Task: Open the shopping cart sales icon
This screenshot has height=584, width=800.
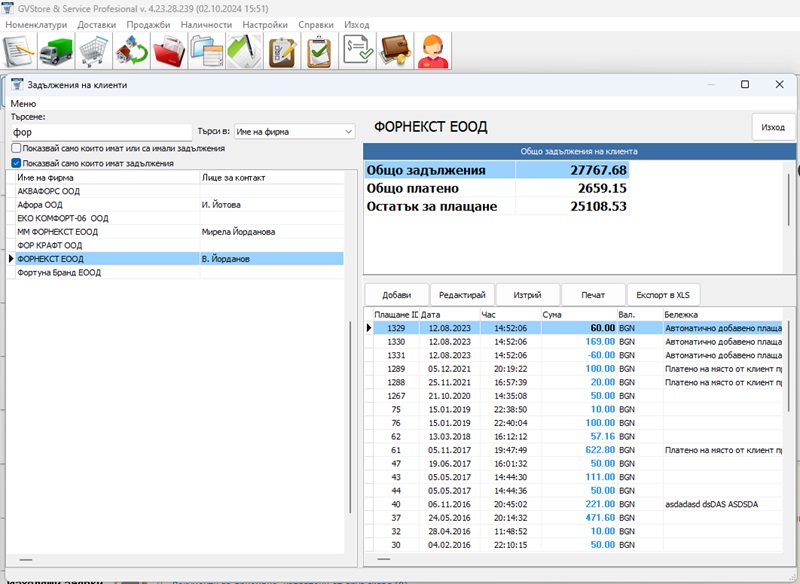Action: point(94,51)
